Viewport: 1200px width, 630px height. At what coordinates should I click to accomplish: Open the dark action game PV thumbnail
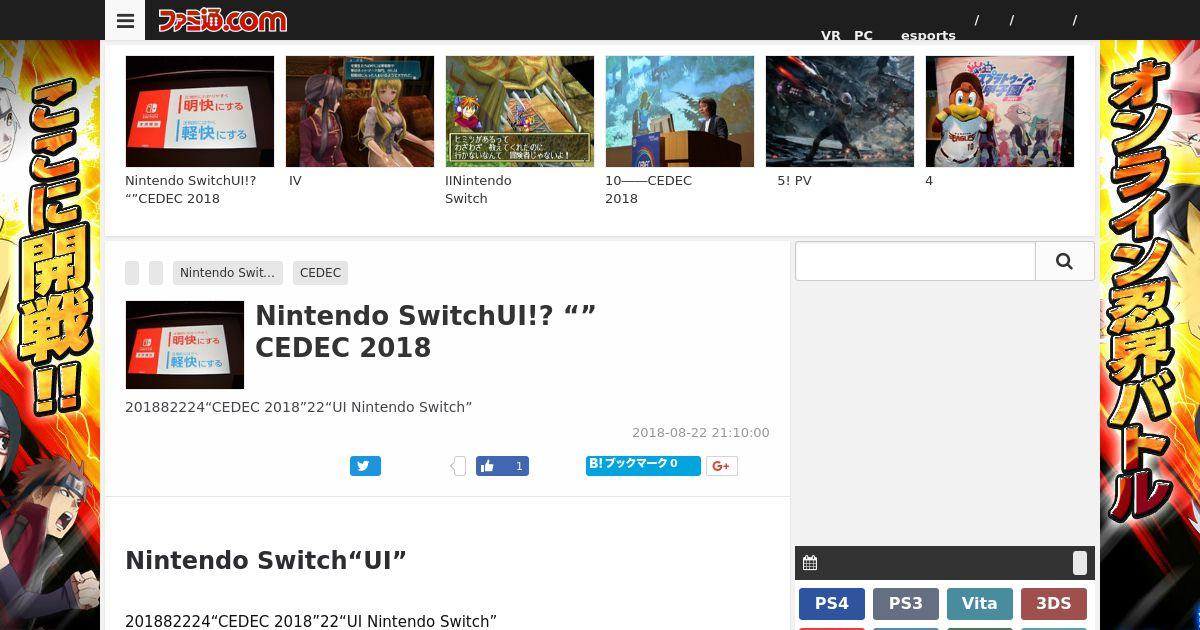[x=840, y=111]
